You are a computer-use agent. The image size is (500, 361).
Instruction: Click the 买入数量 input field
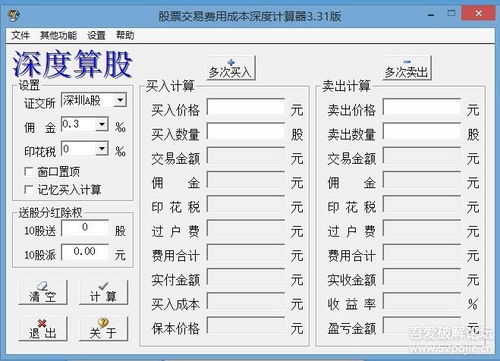coord(246,131)
